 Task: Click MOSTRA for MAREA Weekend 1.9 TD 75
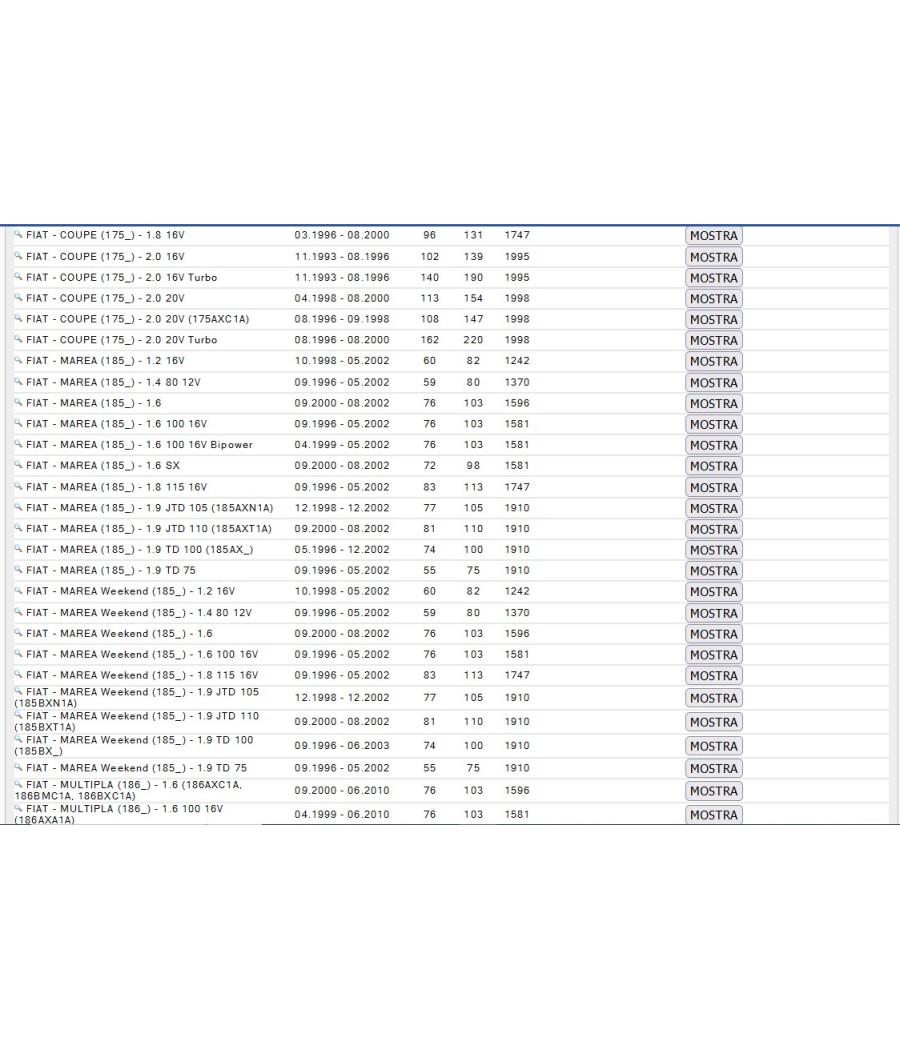click(714, 769)
